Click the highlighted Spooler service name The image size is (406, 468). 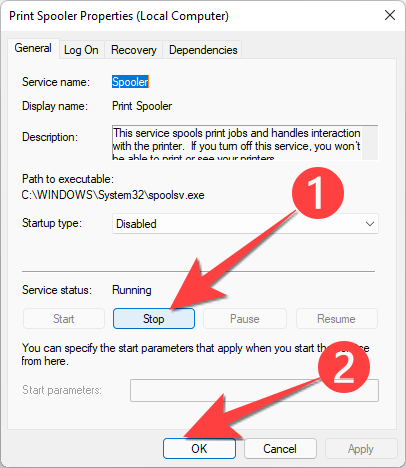coord(130,82)
